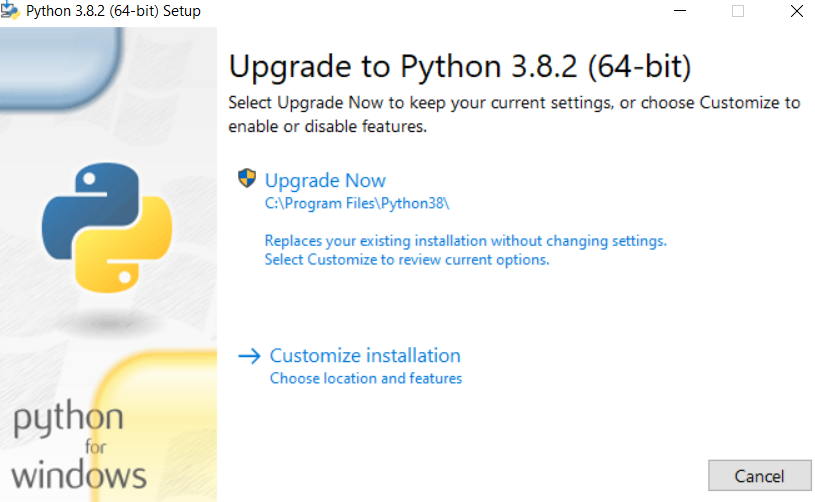Image resolution: width=815 pixels, height=502 pixels.
Task: Click the Python installer icon in title bar
Action: tap(10, 10)
